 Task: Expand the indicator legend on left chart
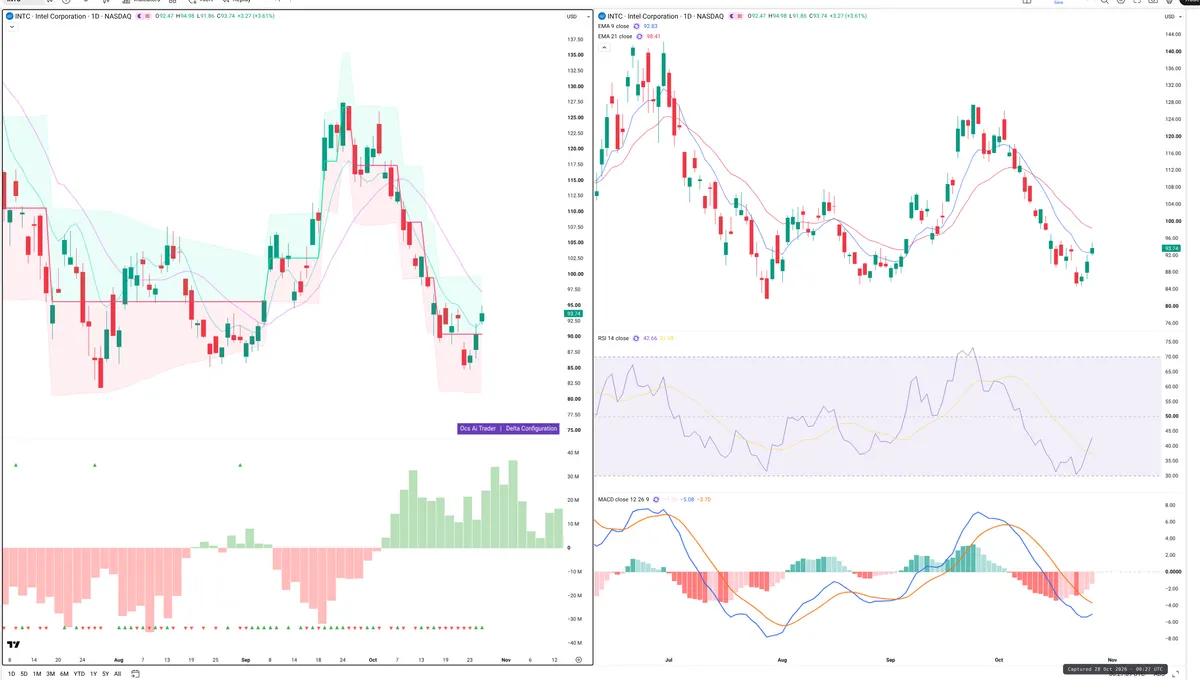pyautogui.click(x=10, y=27)
